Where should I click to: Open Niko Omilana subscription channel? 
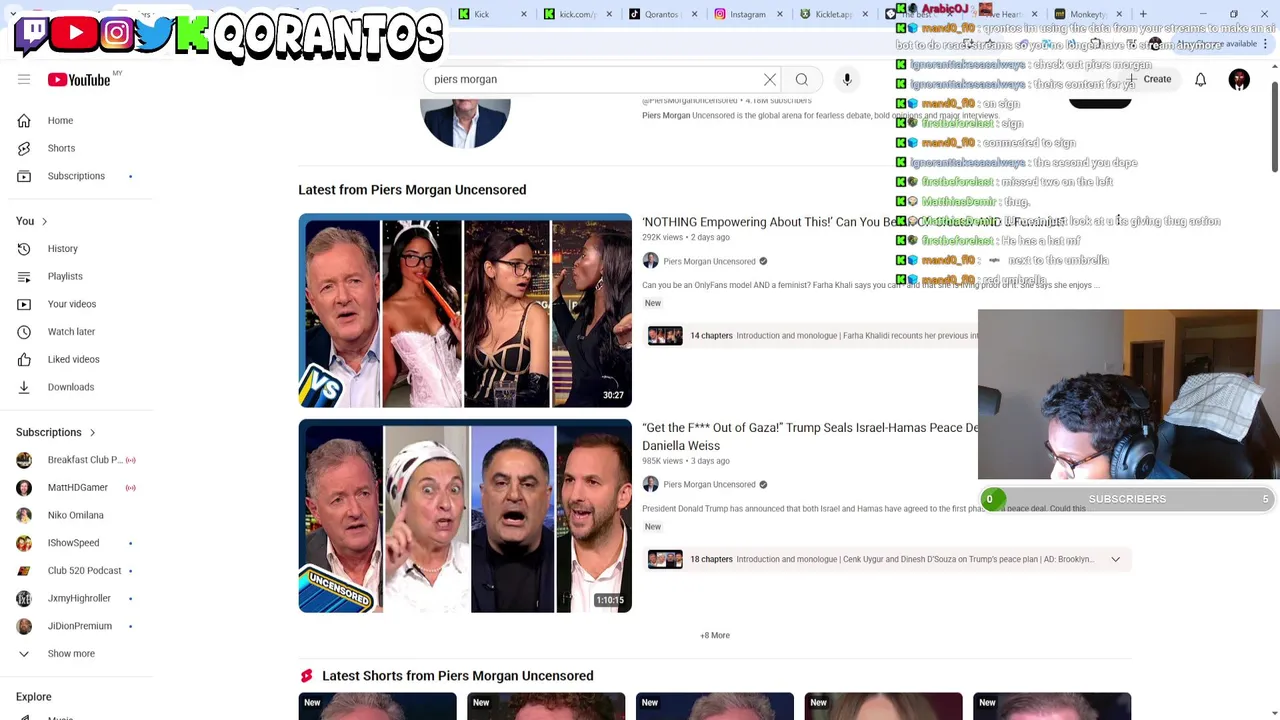point(76,515)
